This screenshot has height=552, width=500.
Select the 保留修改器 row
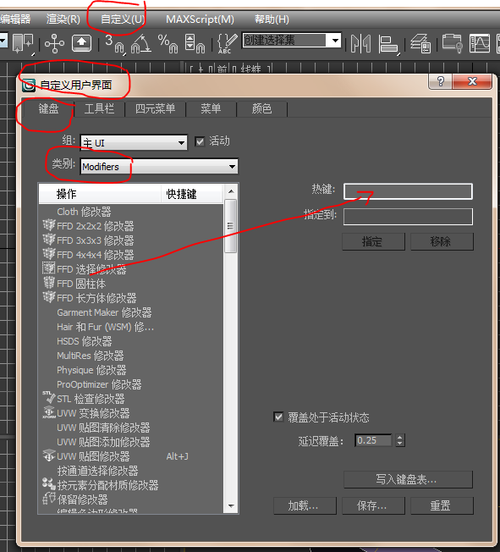(131, 499)
